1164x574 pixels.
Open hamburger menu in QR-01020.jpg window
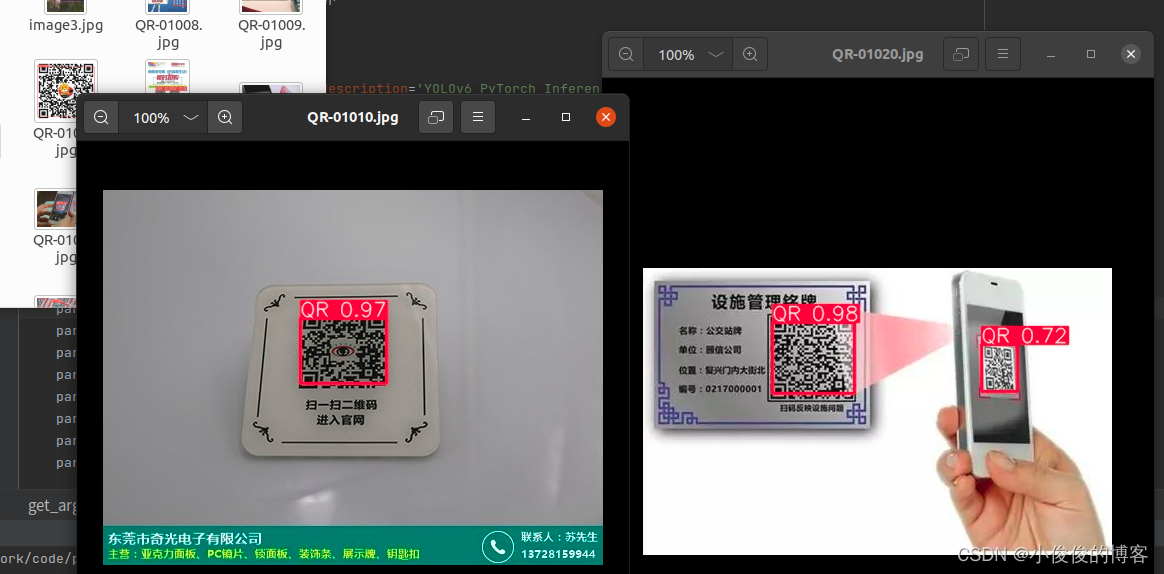pyautogui.click(x=1003, y=54)
